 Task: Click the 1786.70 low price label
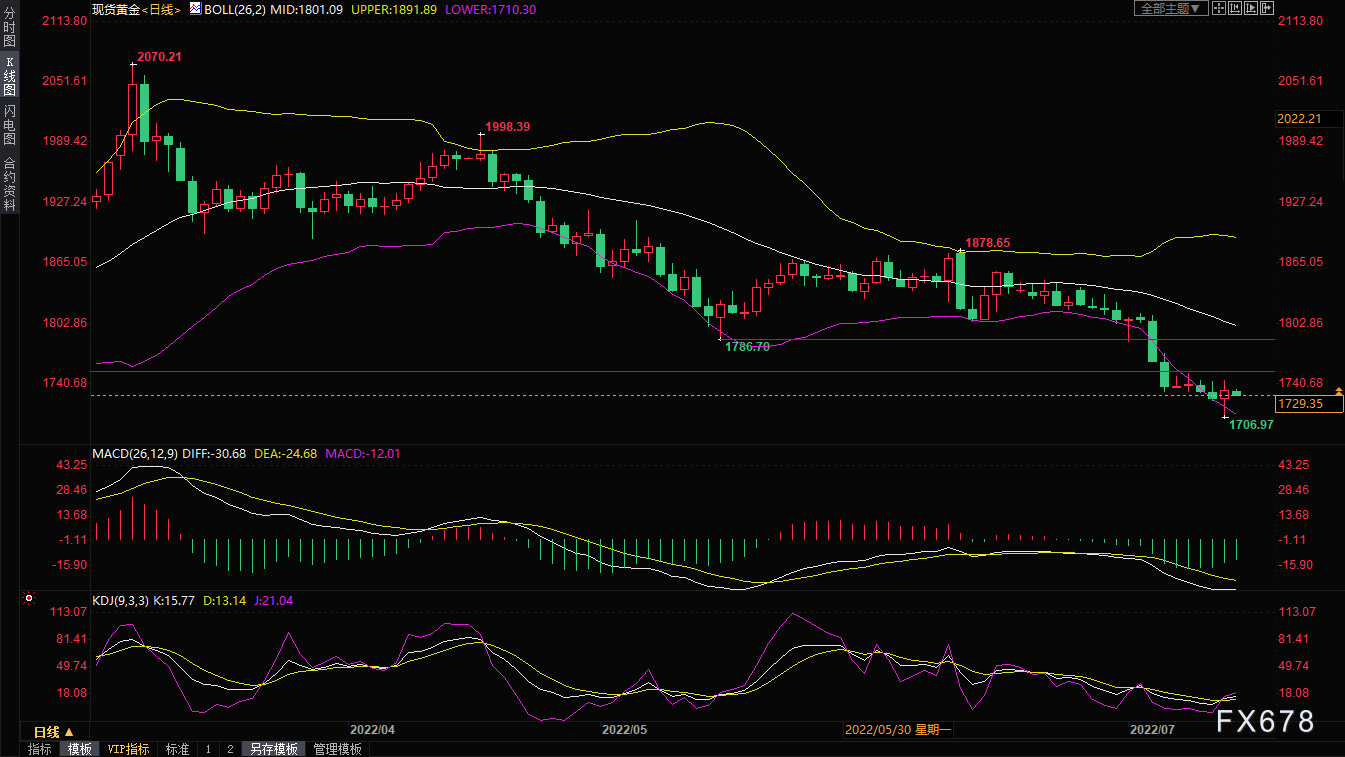(x=746, y=347)
